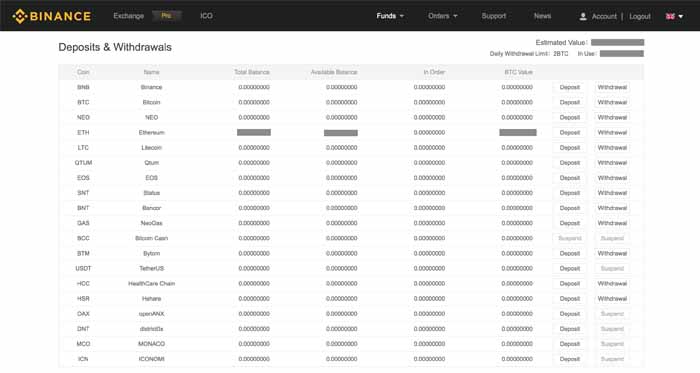Withdraw QTUM
Viewport: 700px width, 373px height.
pos(612,163)
